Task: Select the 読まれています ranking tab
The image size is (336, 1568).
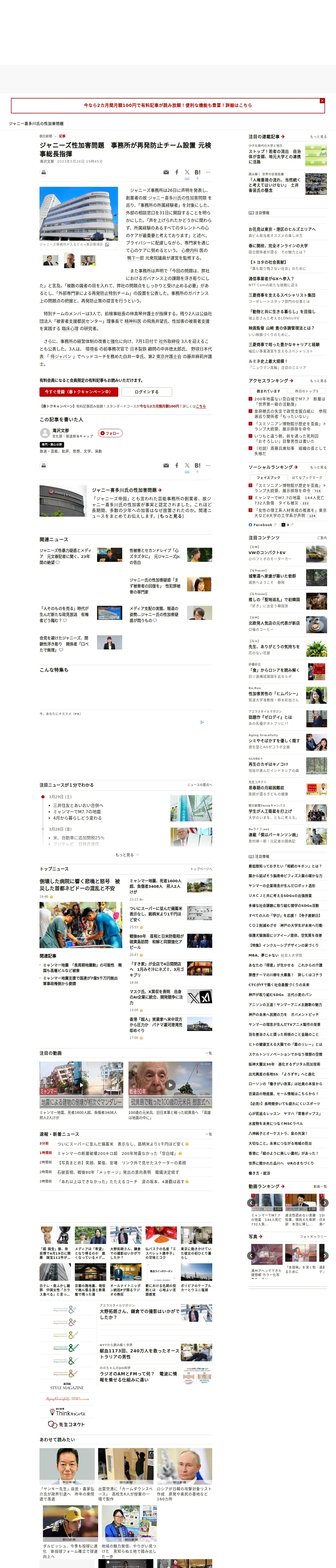Action: tap(268, 391)
